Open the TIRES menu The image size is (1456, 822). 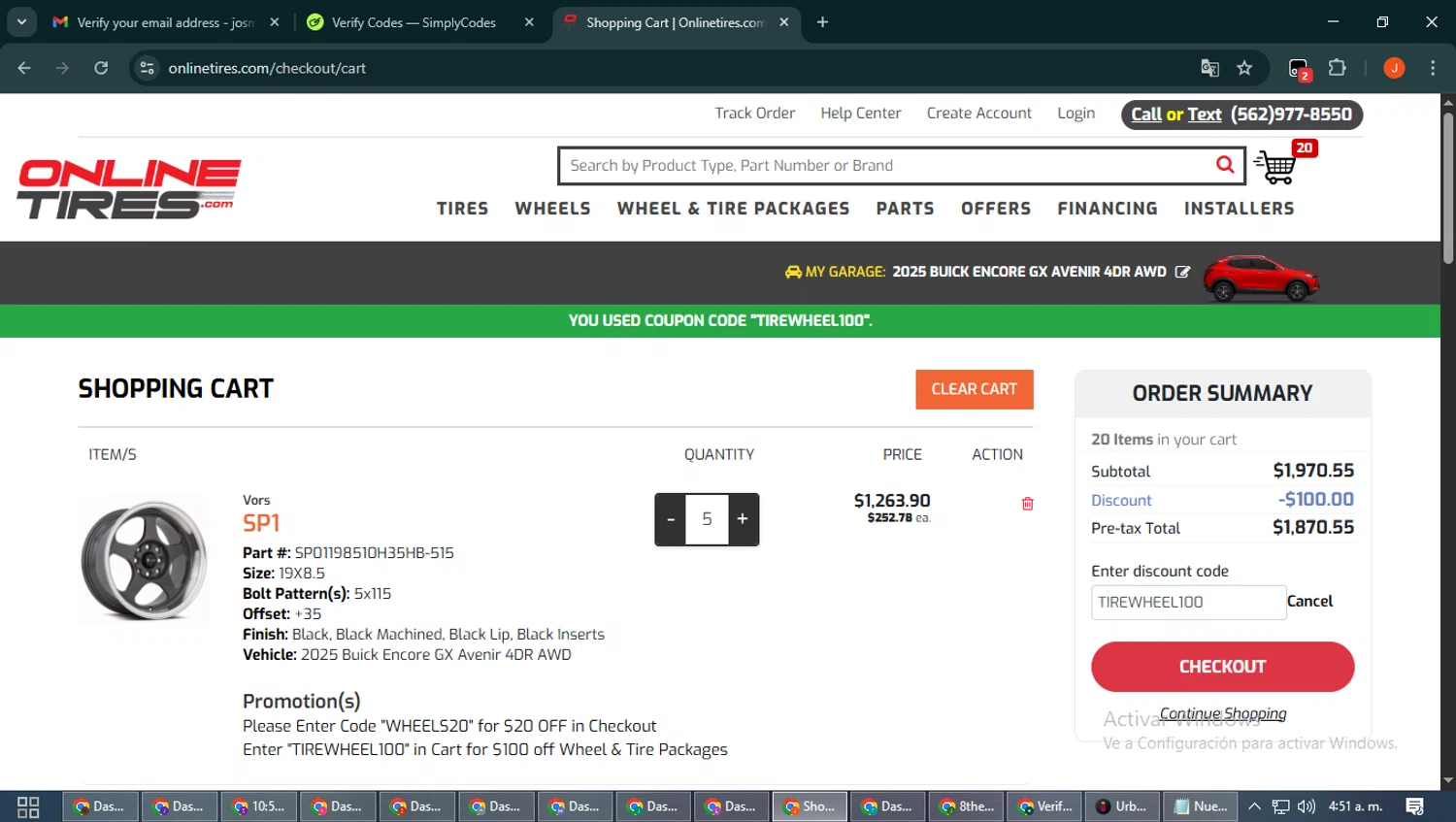(x=462, y=209)
